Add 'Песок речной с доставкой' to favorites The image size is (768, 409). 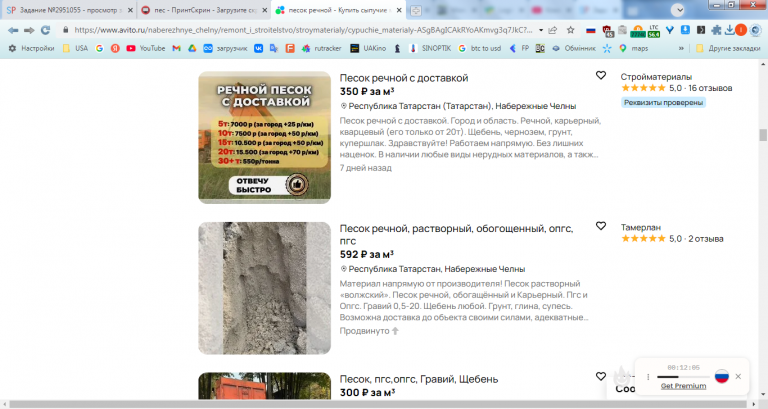click(x=600, y=75)
